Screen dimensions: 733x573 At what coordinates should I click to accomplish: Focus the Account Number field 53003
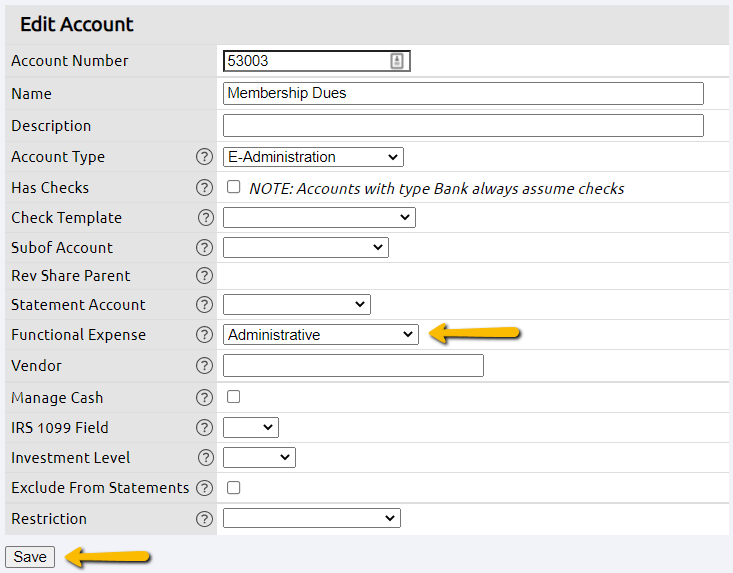[x=316, y=61]
